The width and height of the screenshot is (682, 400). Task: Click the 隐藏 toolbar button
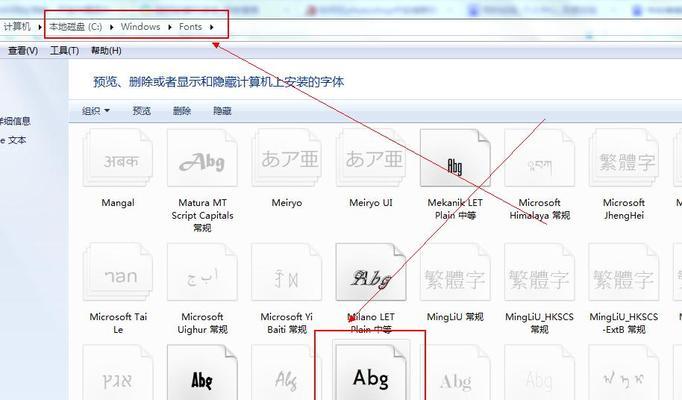click(222, 111)
